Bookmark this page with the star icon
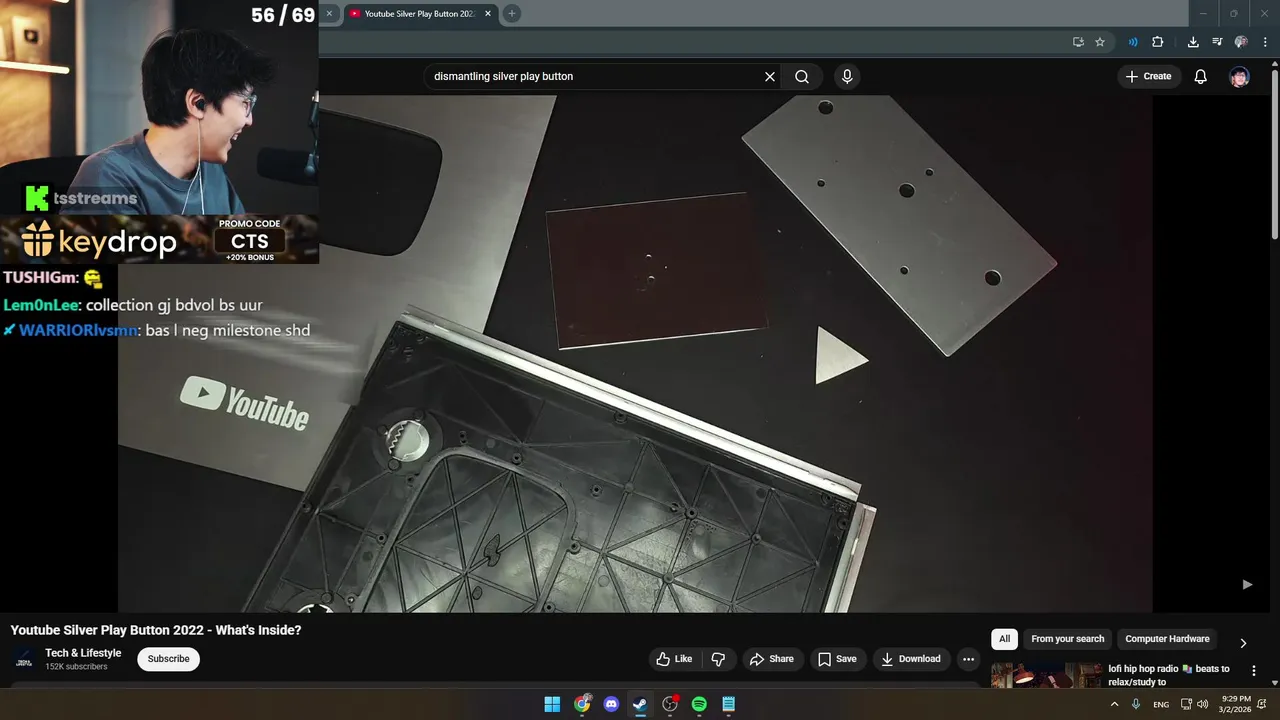 [1100, 42]
